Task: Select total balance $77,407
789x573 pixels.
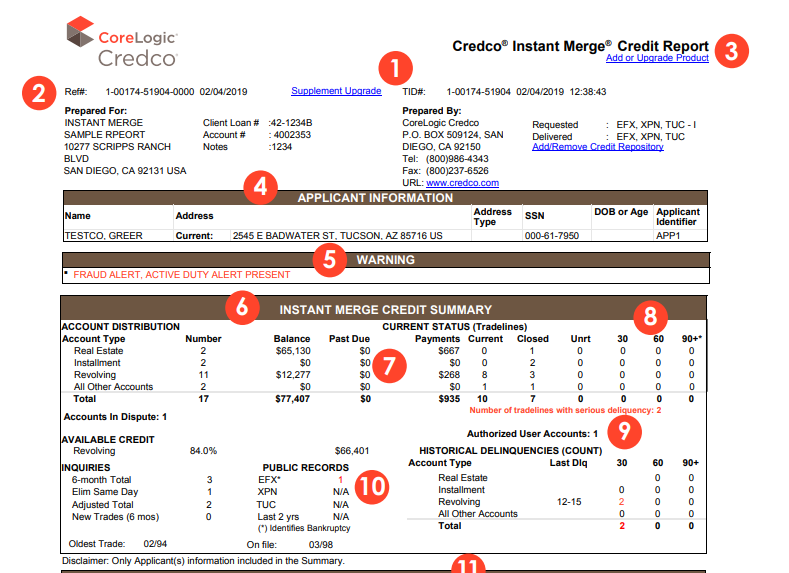Action: coord(292,399)
